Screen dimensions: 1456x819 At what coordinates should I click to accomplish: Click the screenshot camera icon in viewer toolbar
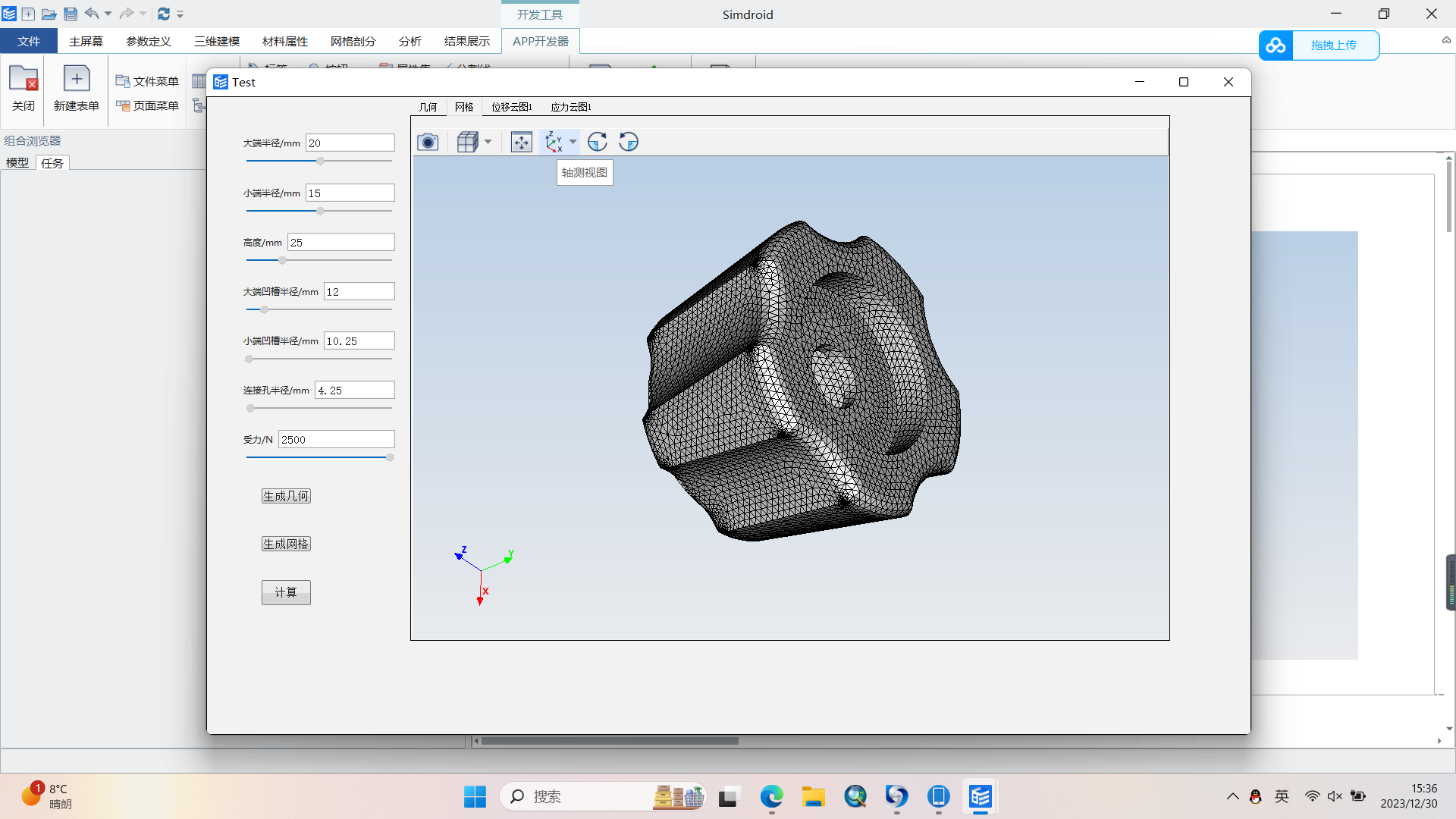coord(428,142)
